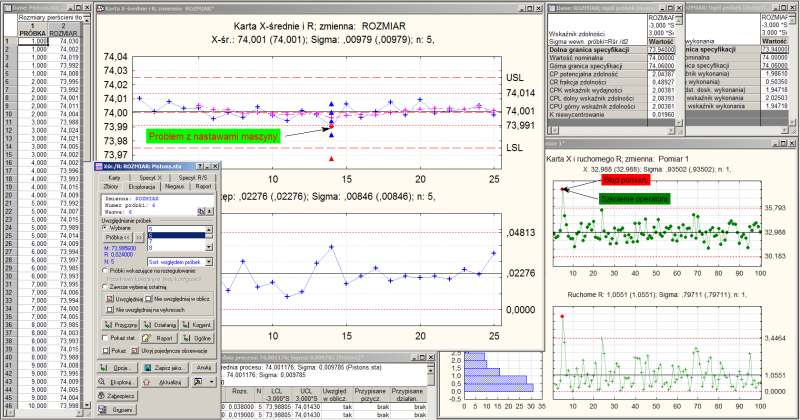The height and width of the screenshot is (420, 800).
Task: Click the Zabezpiecz button
Action: 118,396
